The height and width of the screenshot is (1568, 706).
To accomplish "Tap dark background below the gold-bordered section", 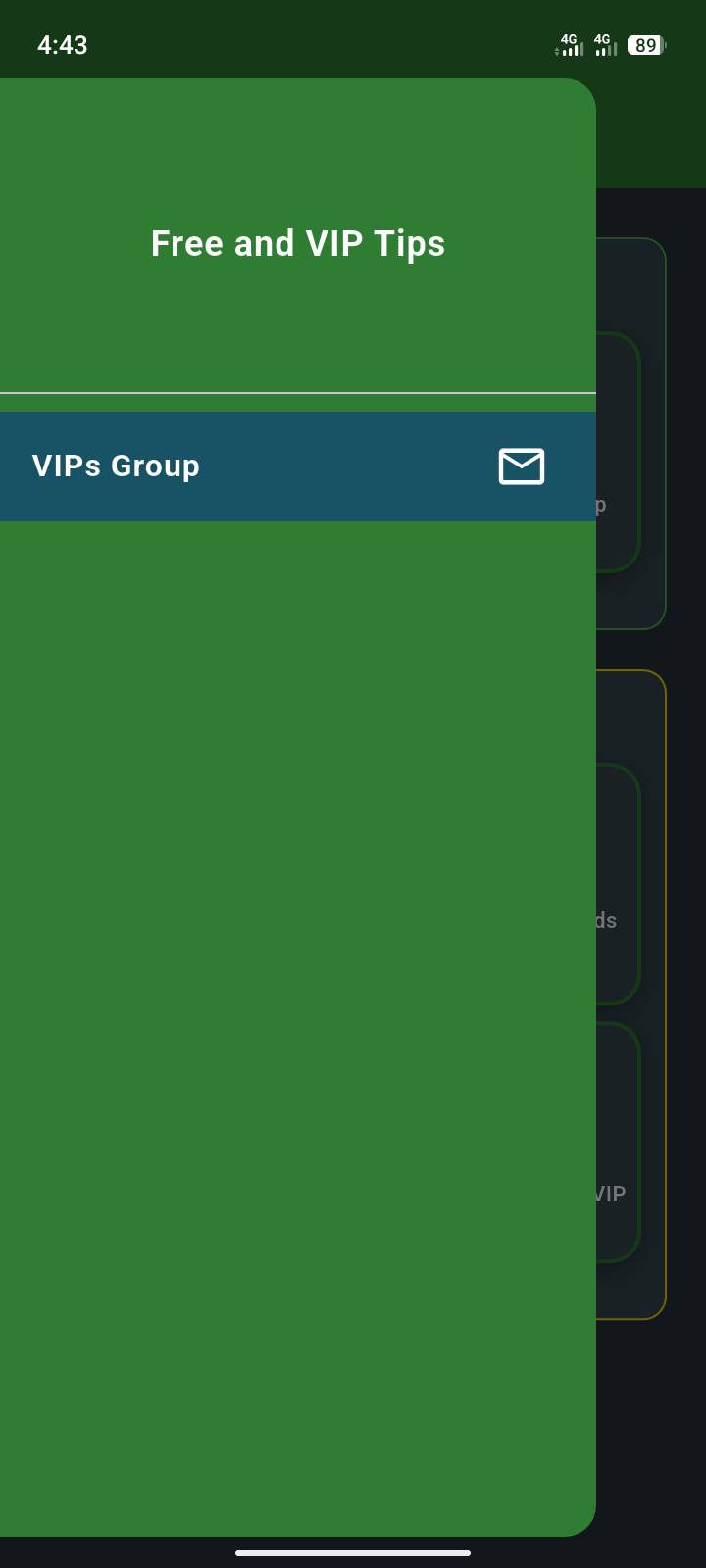I will coord(651,1426).
